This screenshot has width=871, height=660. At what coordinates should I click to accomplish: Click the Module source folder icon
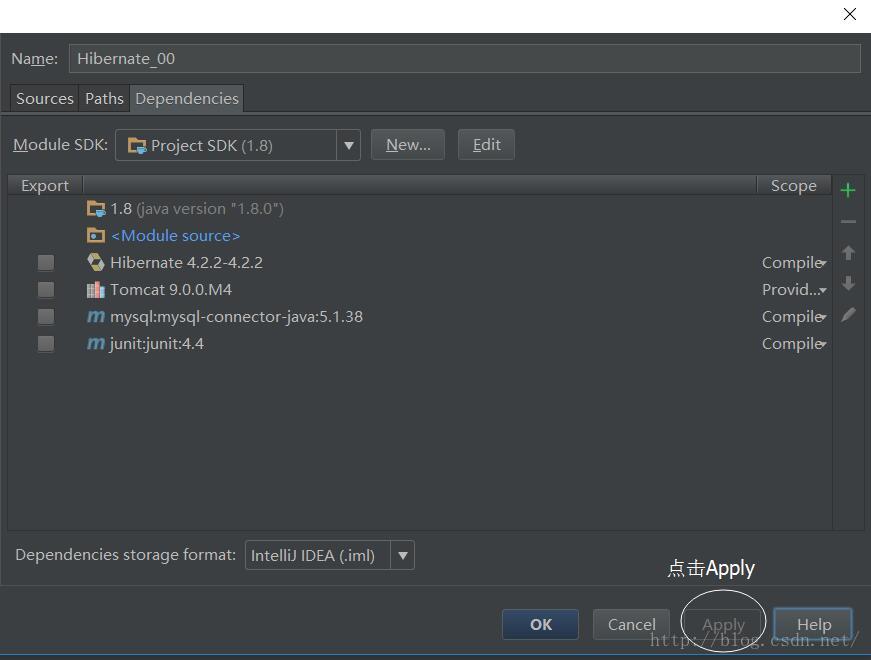[96, 236]
